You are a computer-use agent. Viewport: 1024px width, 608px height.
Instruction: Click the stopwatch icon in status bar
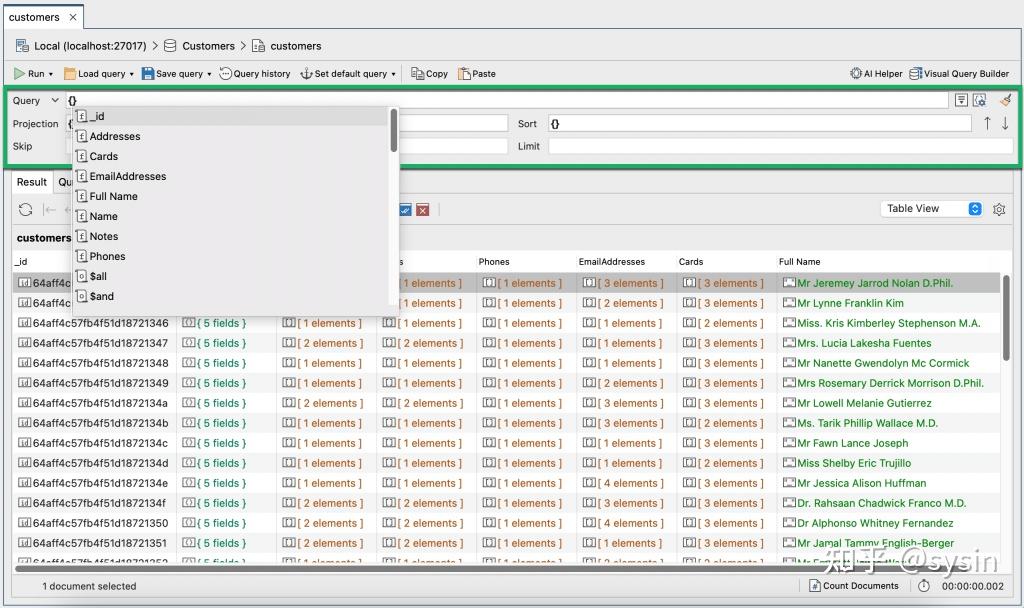tap(923, 586)
